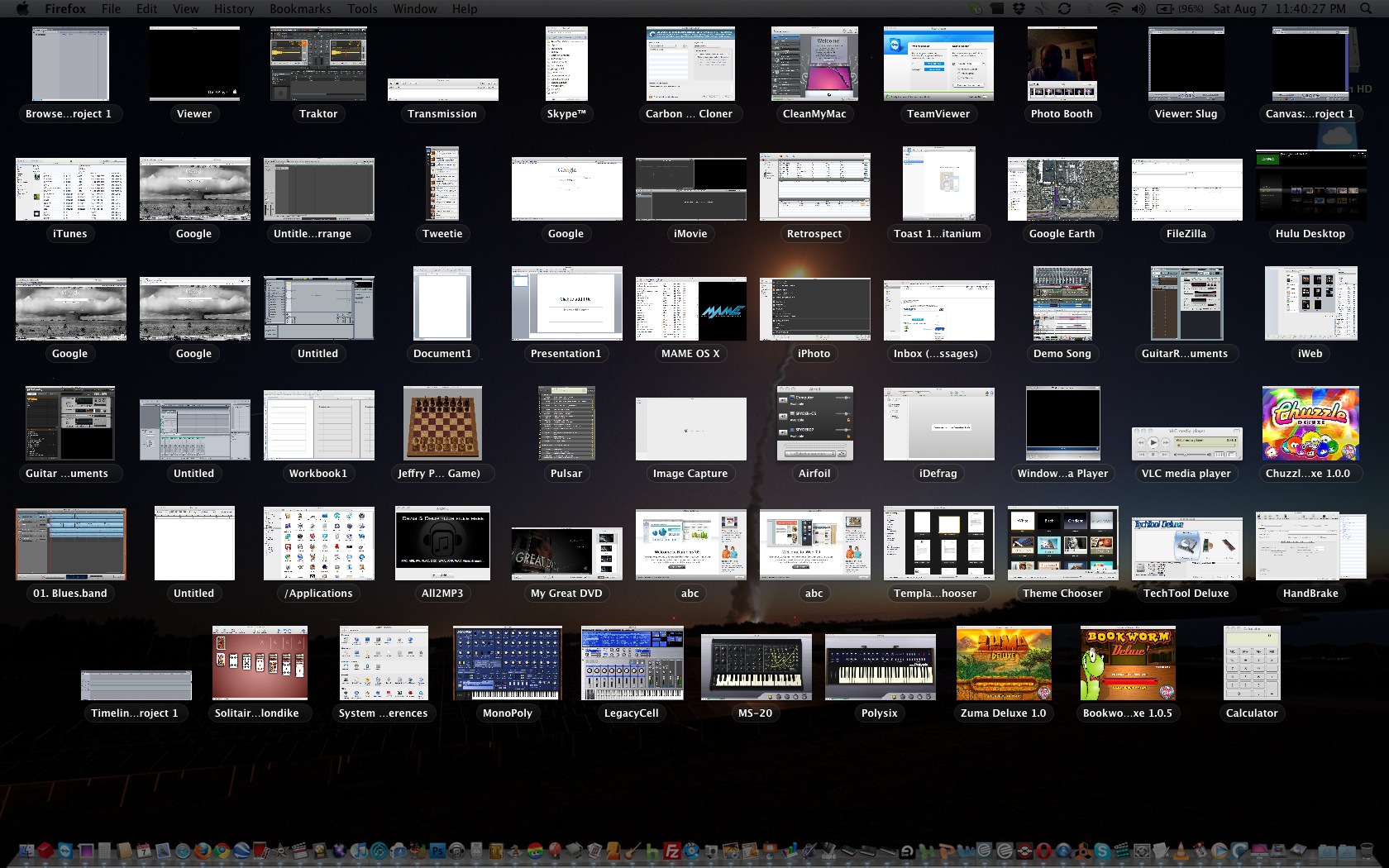
Task: Select the MAME OS X window
Action: pyautogui.click(x=690, y=309)
